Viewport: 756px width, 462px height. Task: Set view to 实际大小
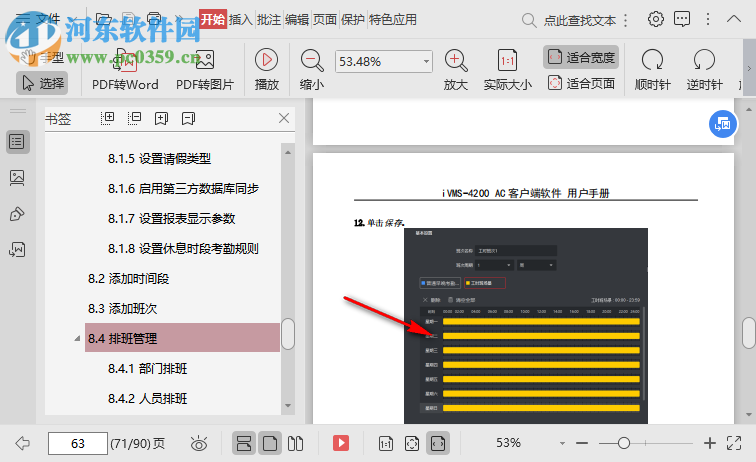click(x=508, y=70)
